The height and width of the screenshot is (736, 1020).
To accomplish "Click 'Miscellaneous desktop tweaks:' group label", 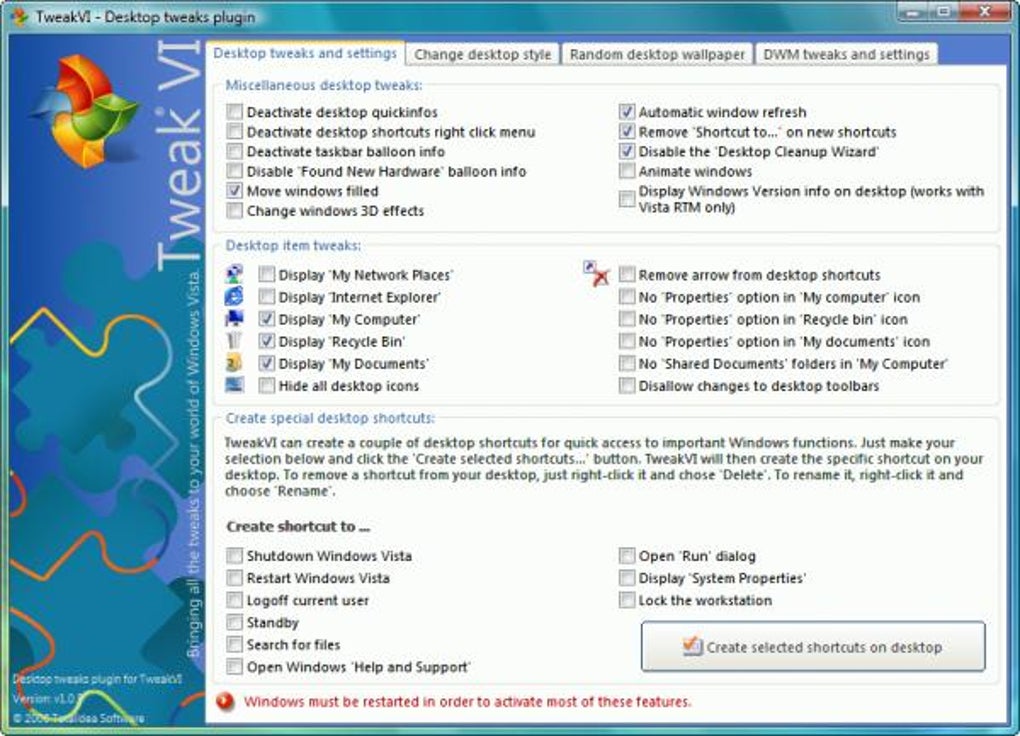I will [324, 85].
